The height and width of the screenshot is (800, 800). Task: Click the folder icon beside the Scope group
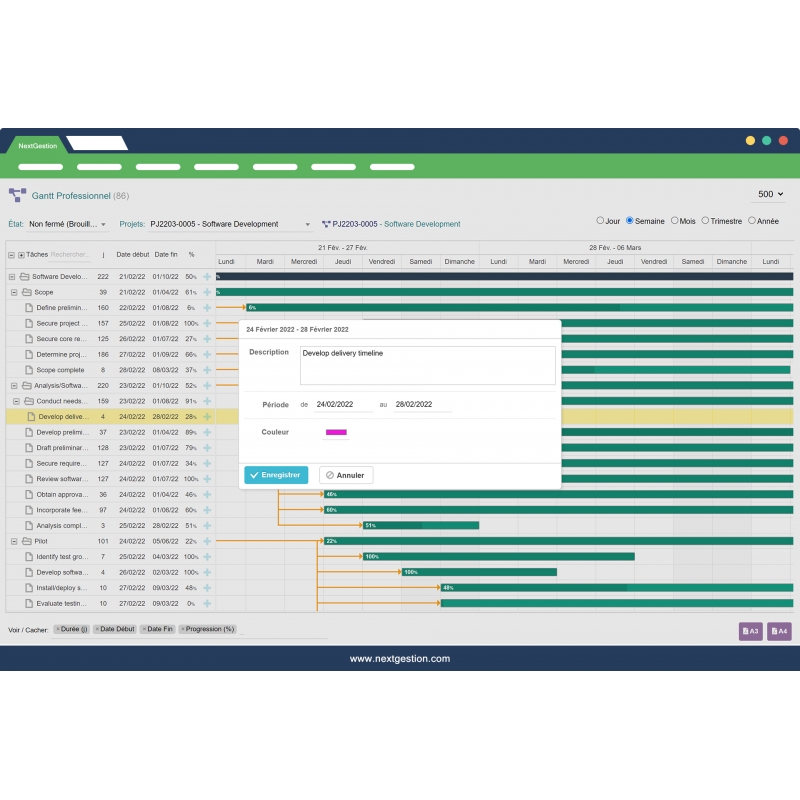tap(28, 292)
